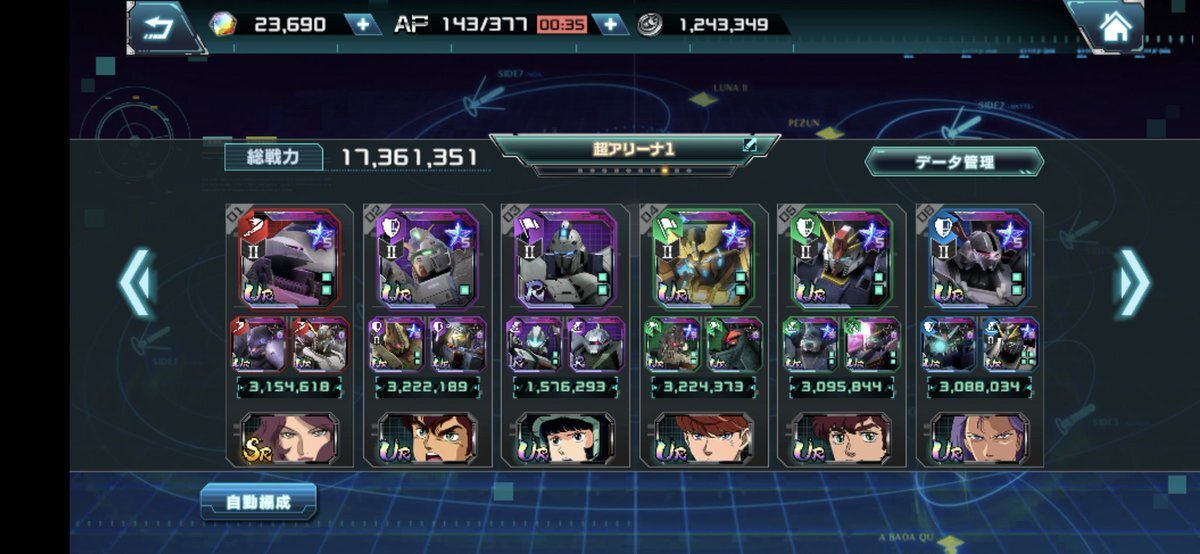The height and width of the screenshot is (554, 1200).
Task: Show the next formation with right chevron
Action: click(1132, 283)
